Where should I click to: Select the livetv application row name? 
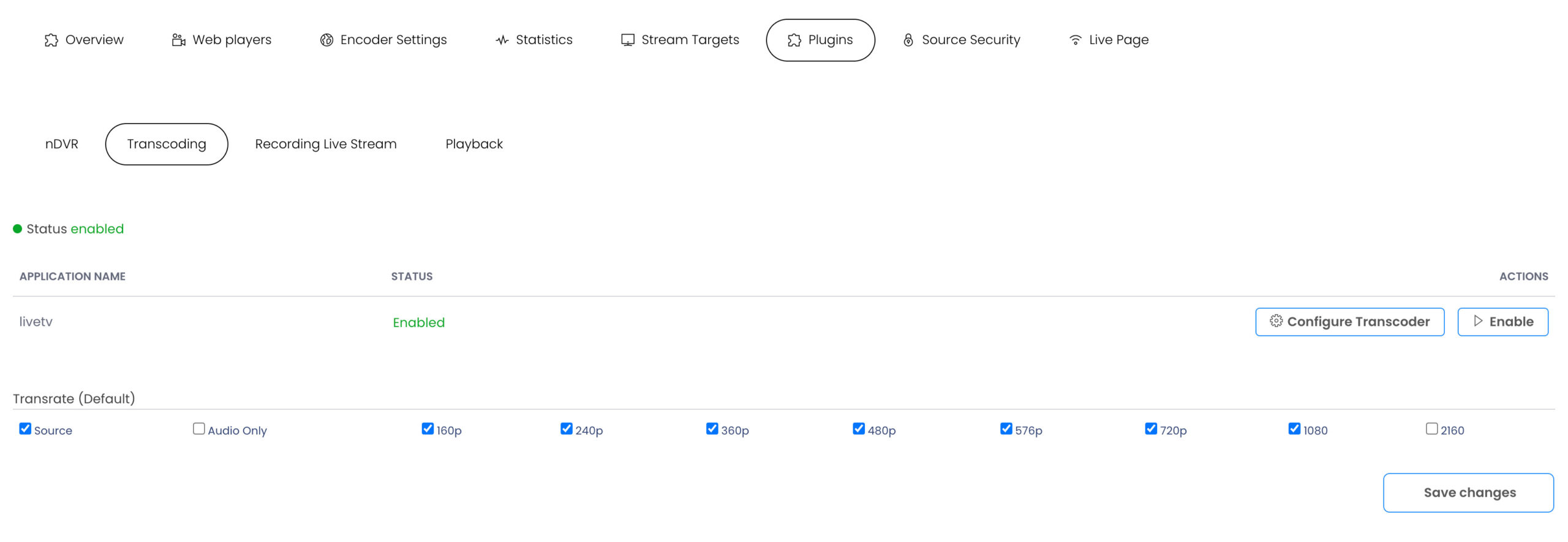pyautogui.click(x=36, y=322)
